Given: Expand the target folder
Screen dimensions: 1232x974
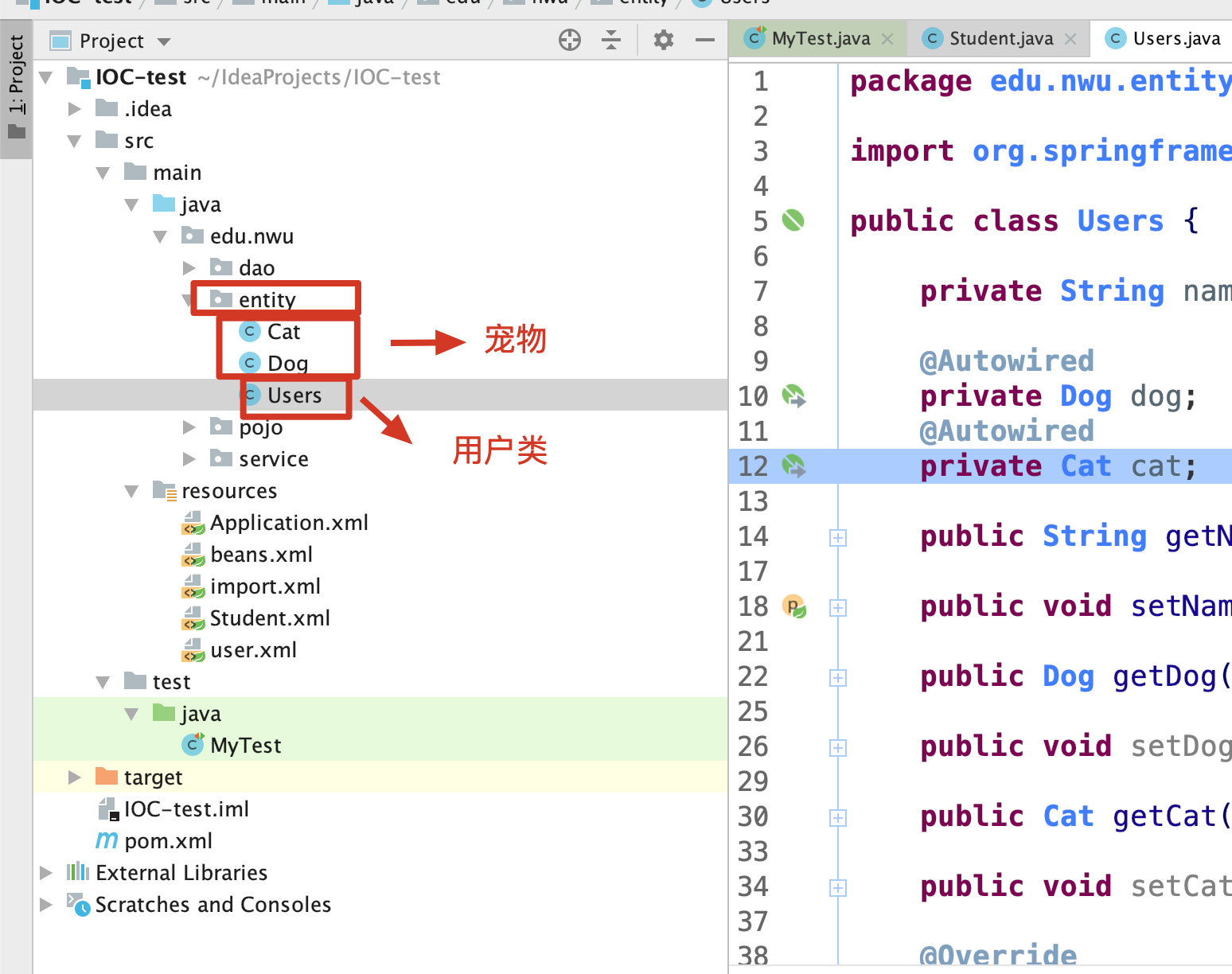Looking at the screenshot, I should [x=75, y=777].
